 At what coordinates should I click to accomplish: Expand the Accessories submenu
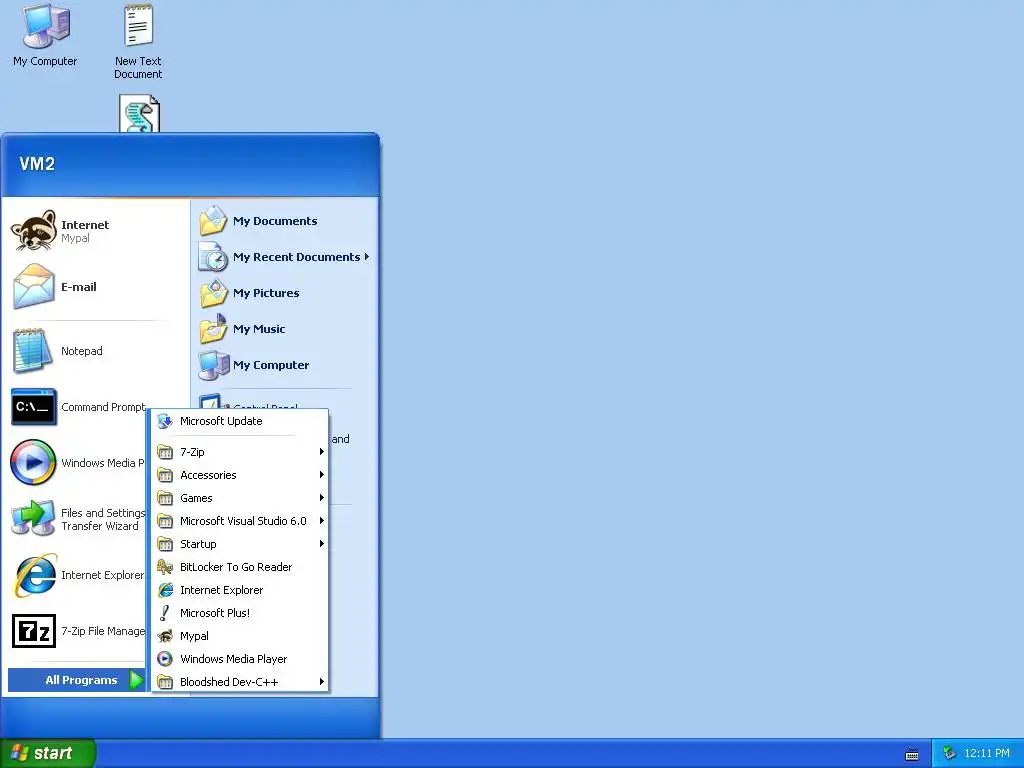click(x=240, y=475)
